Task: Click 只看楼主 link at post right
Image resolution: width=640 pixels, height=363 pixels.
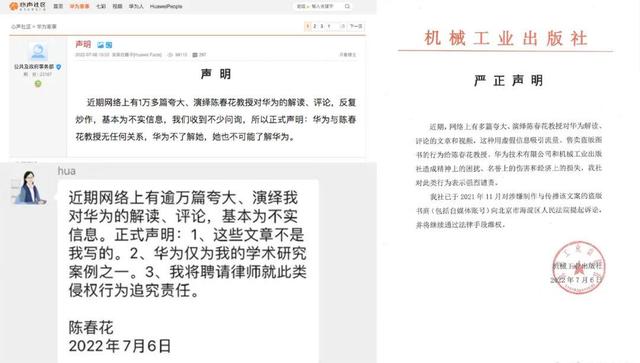Action: [x=347, y=55]
